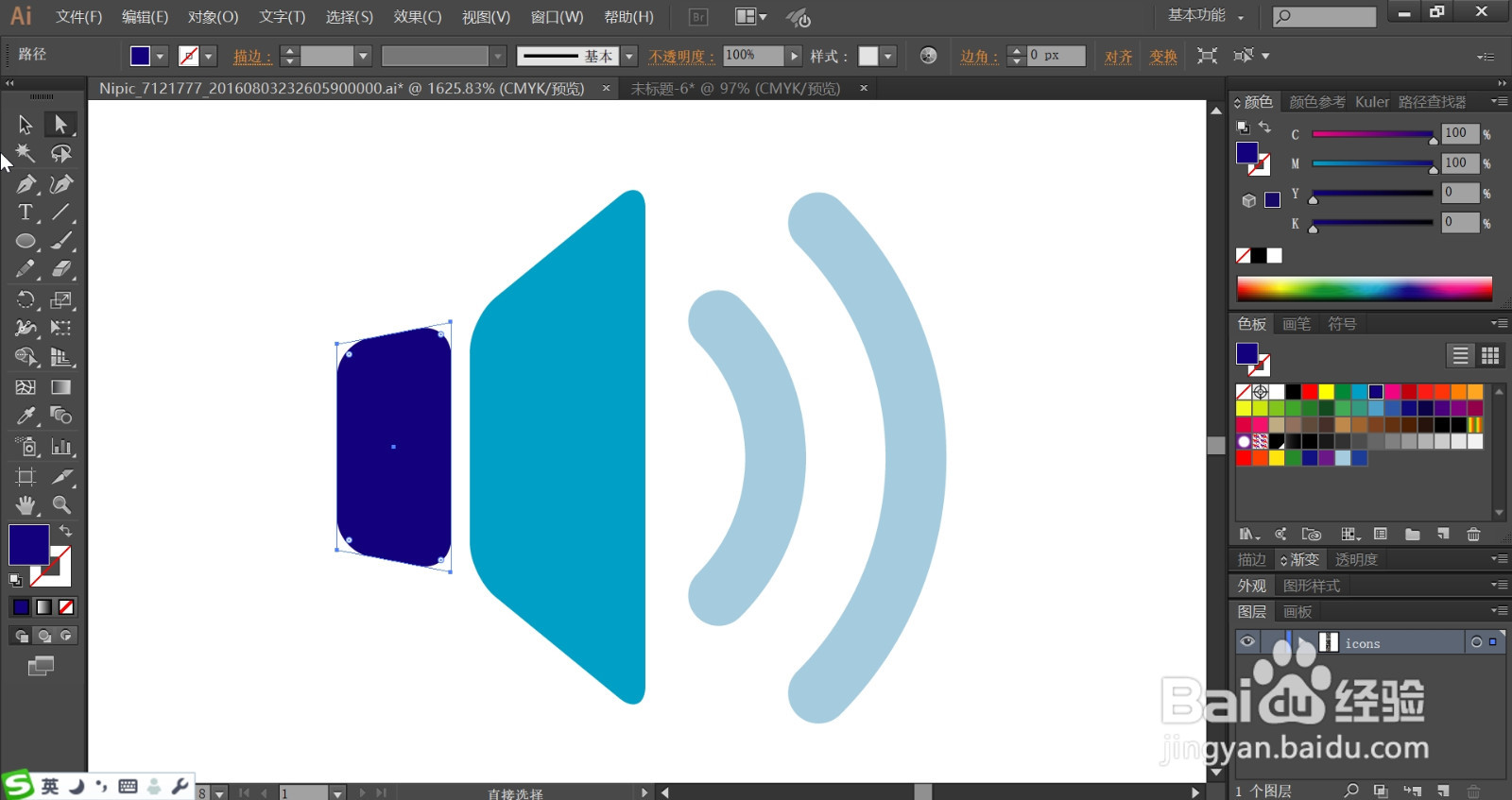The width and height of the screenshot is (1512, 800).
Task: Select the Pencil tool
Action: 26,269
